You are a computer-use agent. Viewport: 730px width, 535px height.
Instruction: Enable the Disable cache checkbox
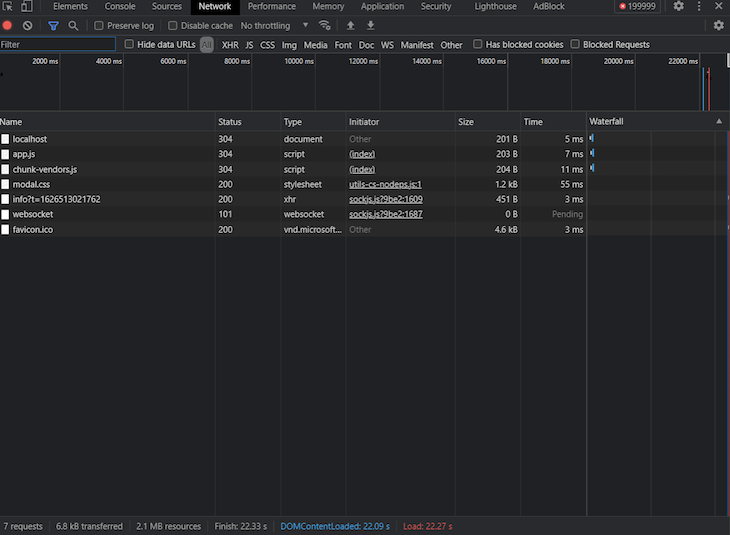[173, 26]
